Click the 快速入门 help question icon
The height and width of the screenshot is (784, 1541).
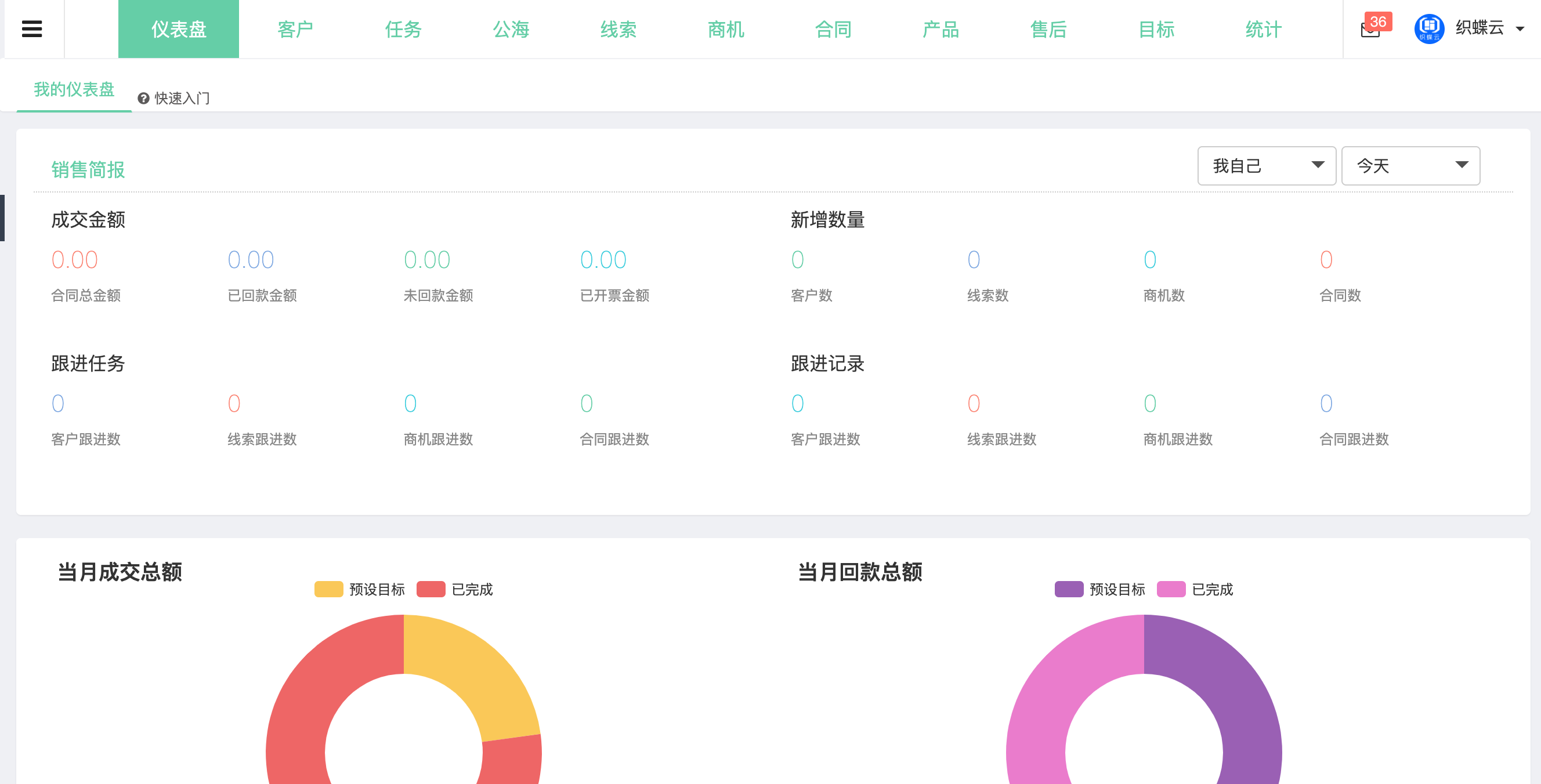coord(143,98)
